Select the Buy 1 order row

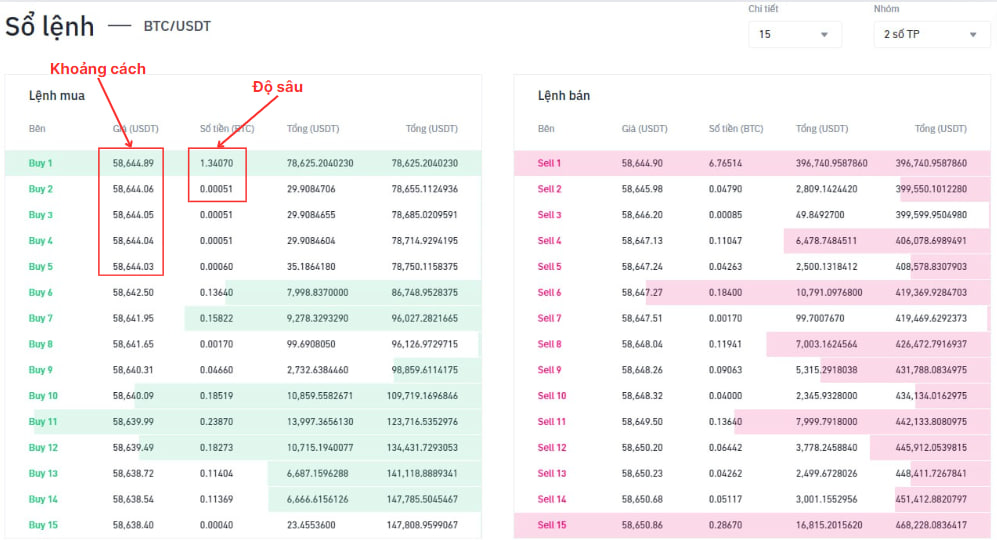(243, 163)
